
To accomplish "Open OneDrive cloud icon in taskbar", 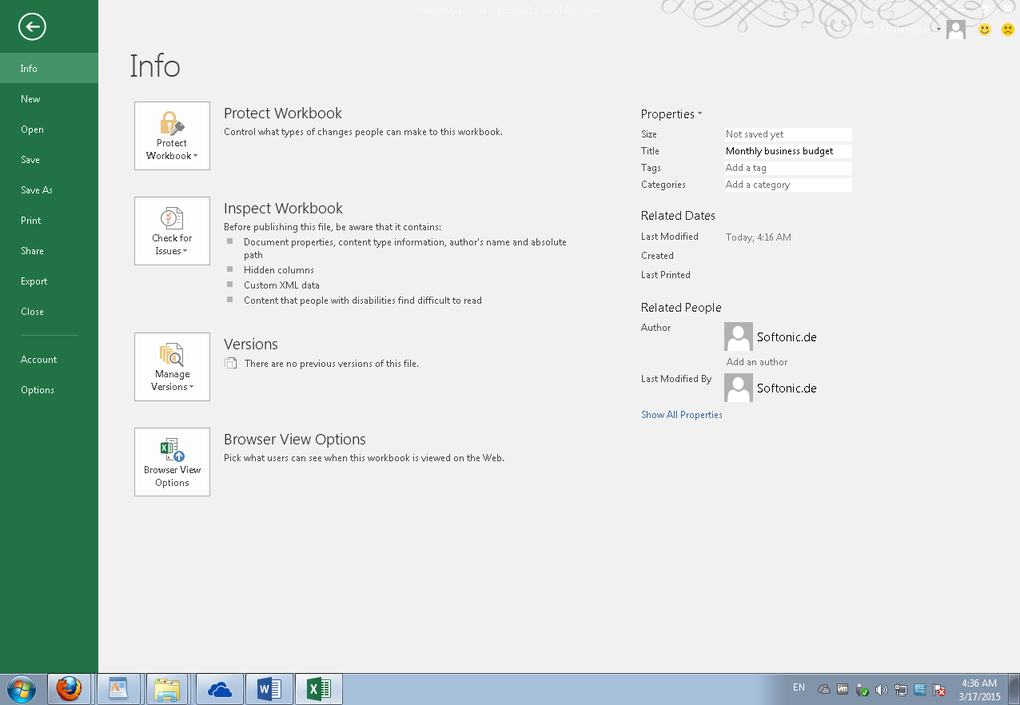I will click(x=219, y=689).
